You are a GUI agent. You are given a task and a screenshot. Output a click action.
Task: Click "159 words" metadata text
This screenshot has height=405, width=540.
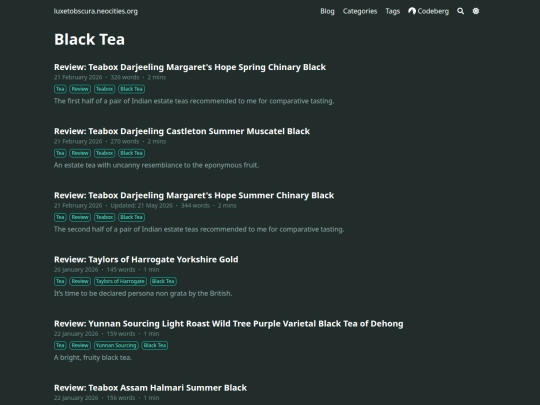121,334
